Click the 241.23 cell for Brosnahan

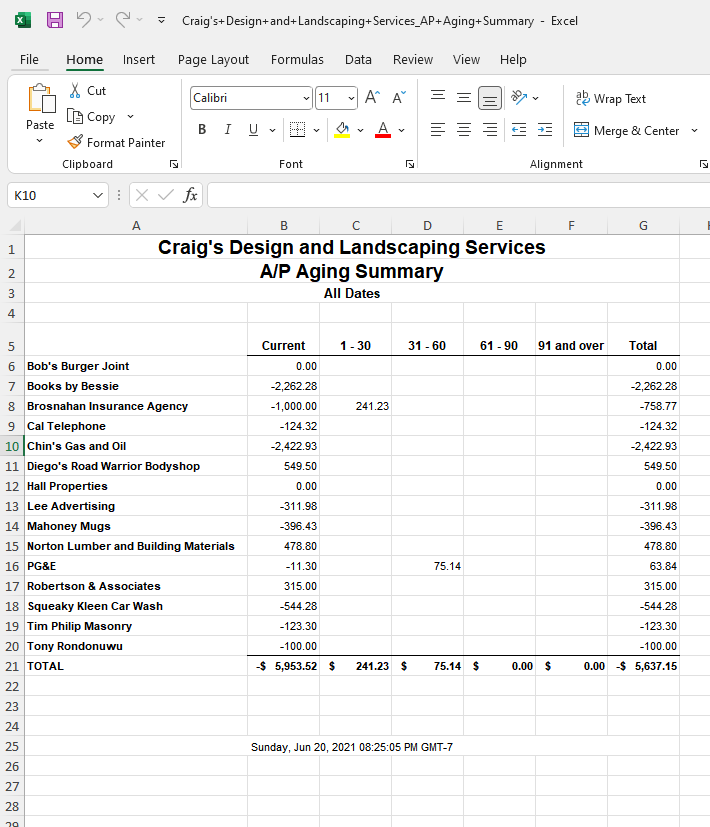tap(356, 406)
